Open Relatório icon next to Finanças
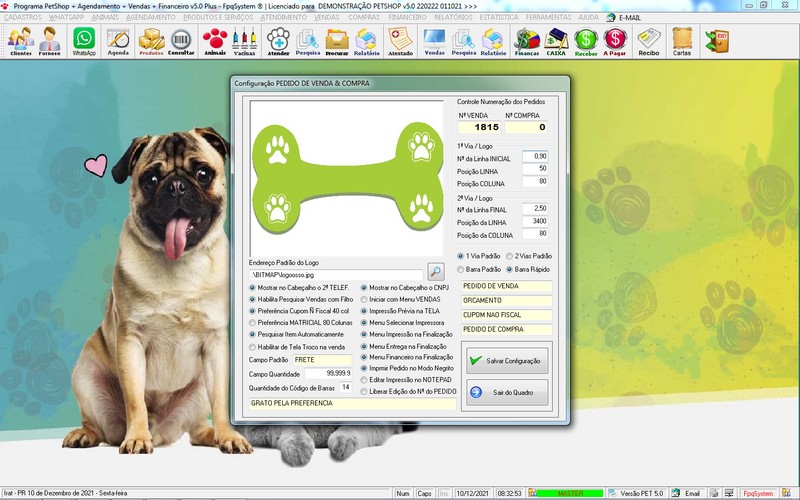 (493, 41)
